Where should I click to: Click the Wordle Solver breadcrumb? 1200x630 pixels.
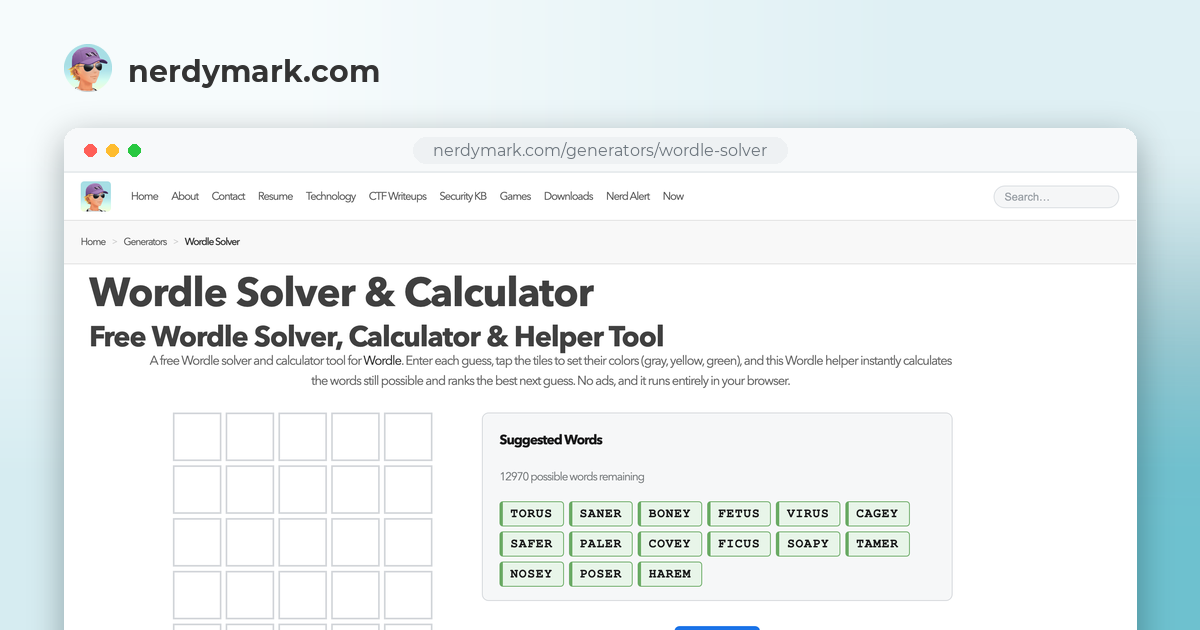pyautogui.click(x=212, y=242)
